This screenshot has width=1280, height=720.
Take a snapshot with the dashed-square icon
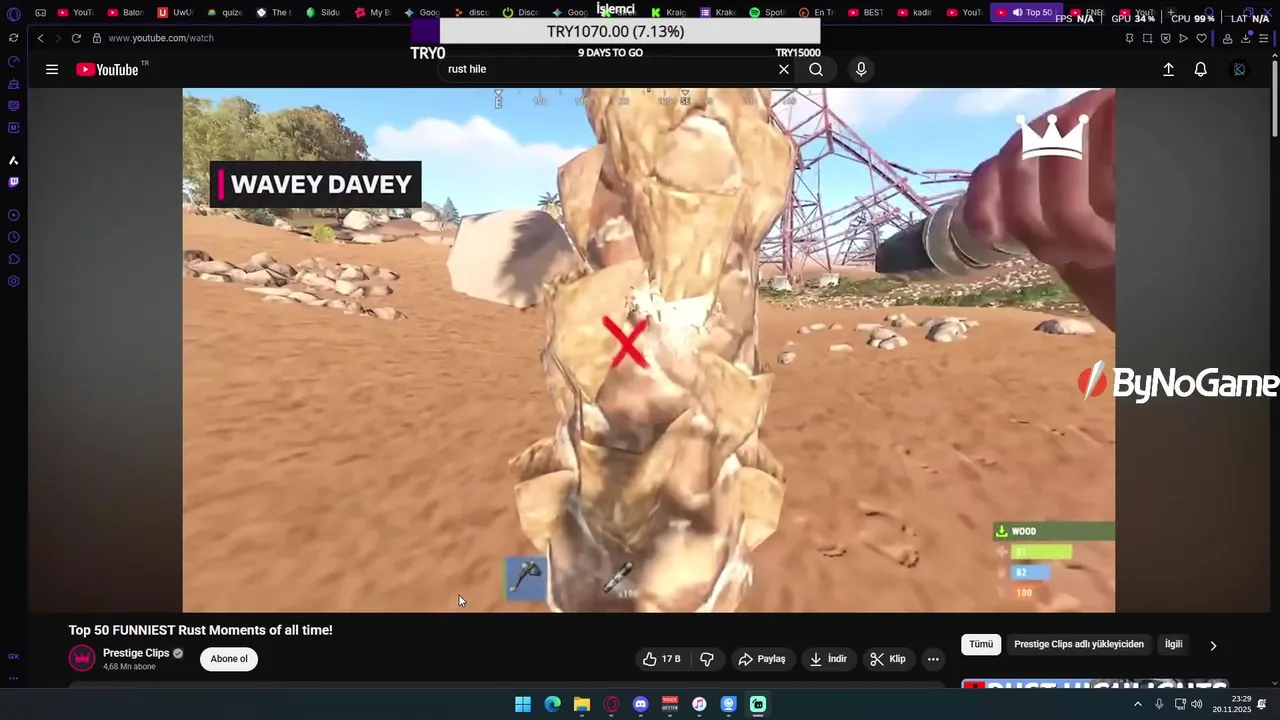tap(1147, 38)
